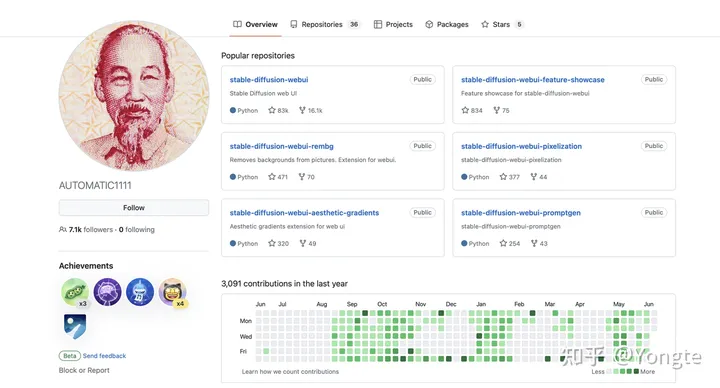Open the Stars tab
Image resolution: width=720 pixels, height=388 pixels.
pos(502,24)
